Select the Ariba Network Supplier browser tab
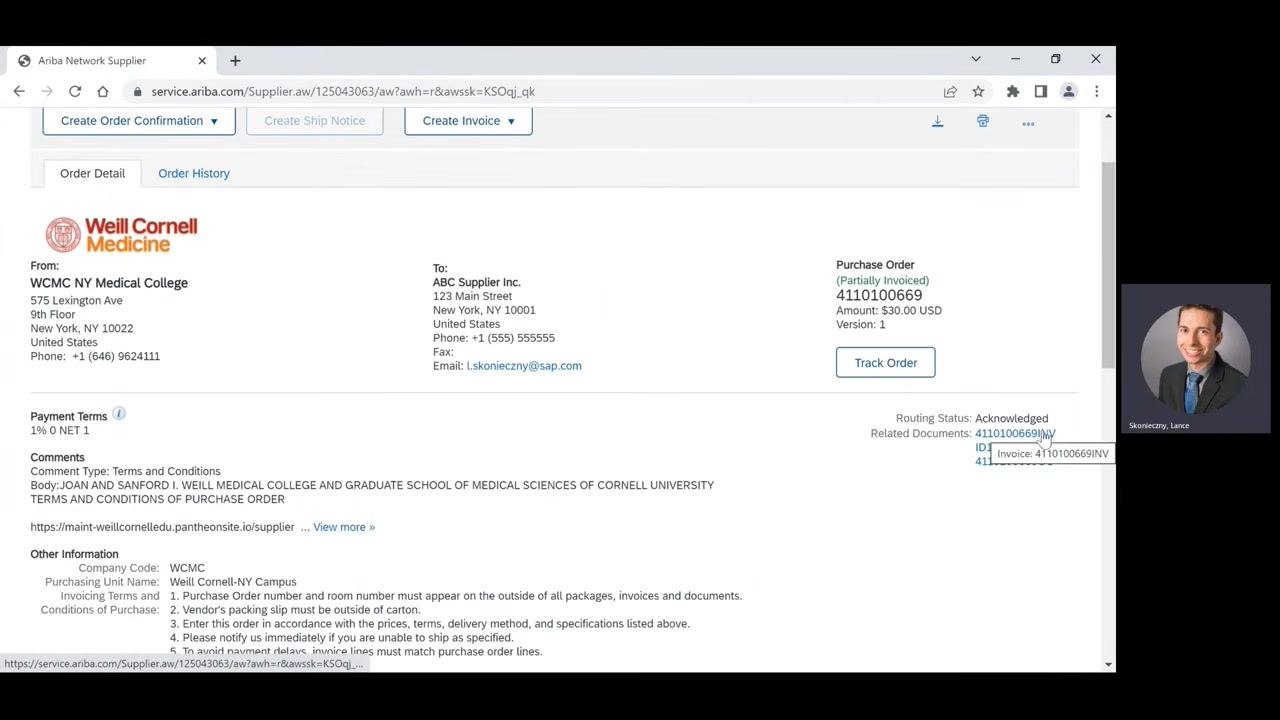Viewport: 1280px width, 720px height. point(112,61)
